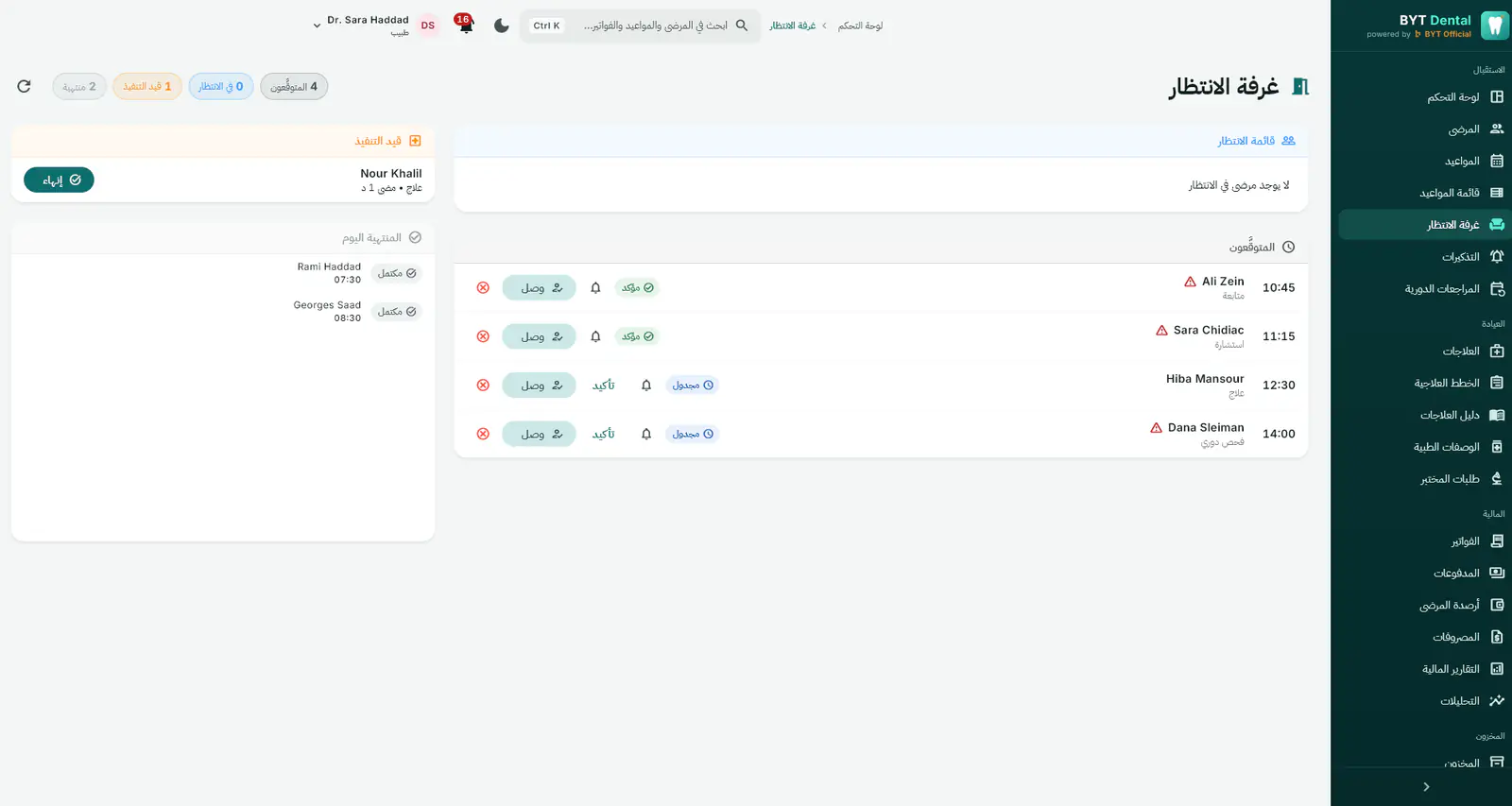Select the 4 المتوقعون filter chip
This screenshot has height=806, width=1512.
pos(294,86)
